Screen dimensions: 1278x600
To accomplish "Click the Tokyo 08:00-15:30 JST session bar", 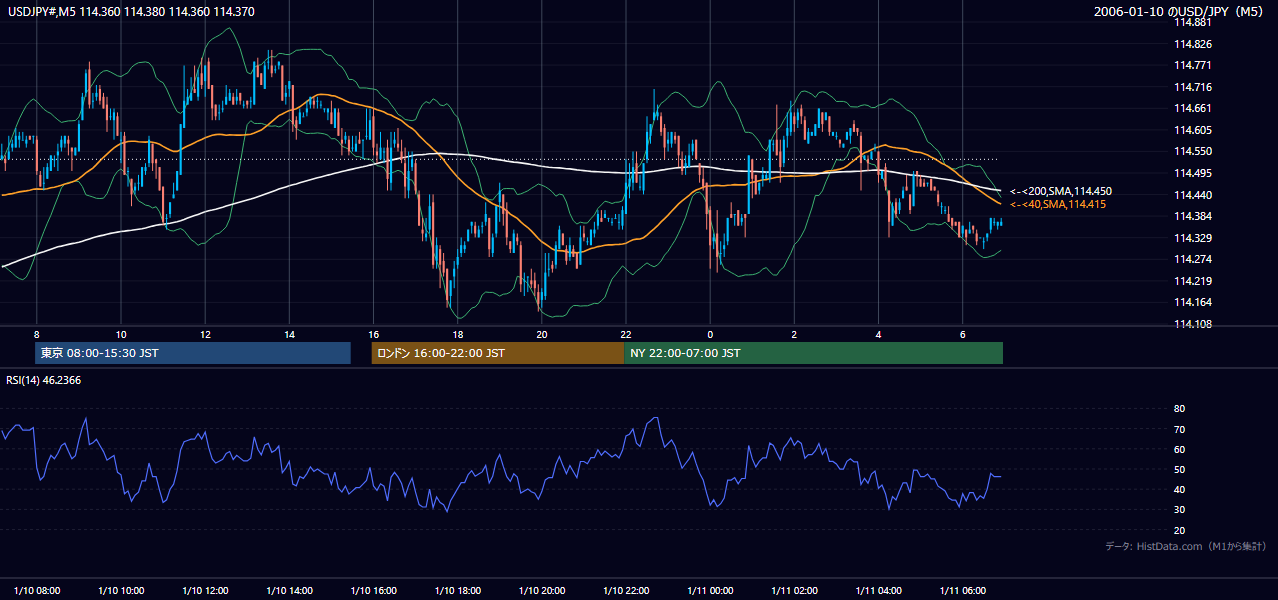I will (x=193, y=353).
